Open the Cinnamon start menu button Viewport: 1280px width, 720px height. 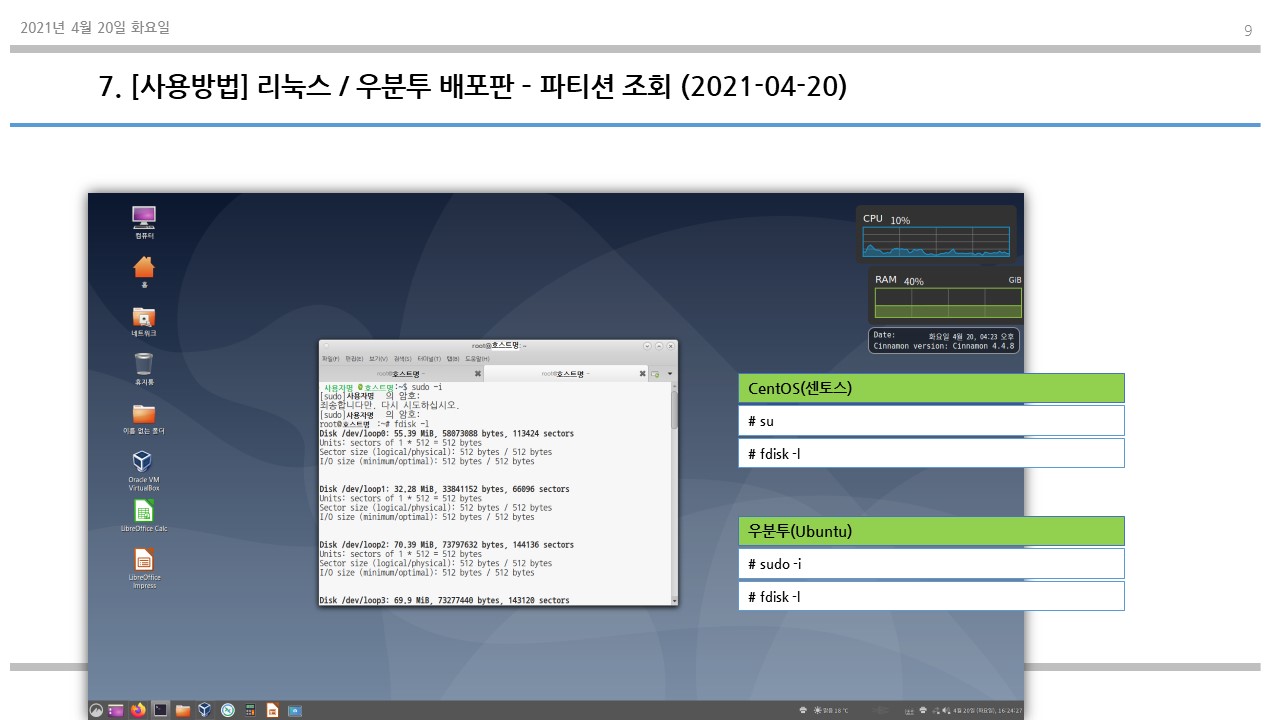pos(96,710)
